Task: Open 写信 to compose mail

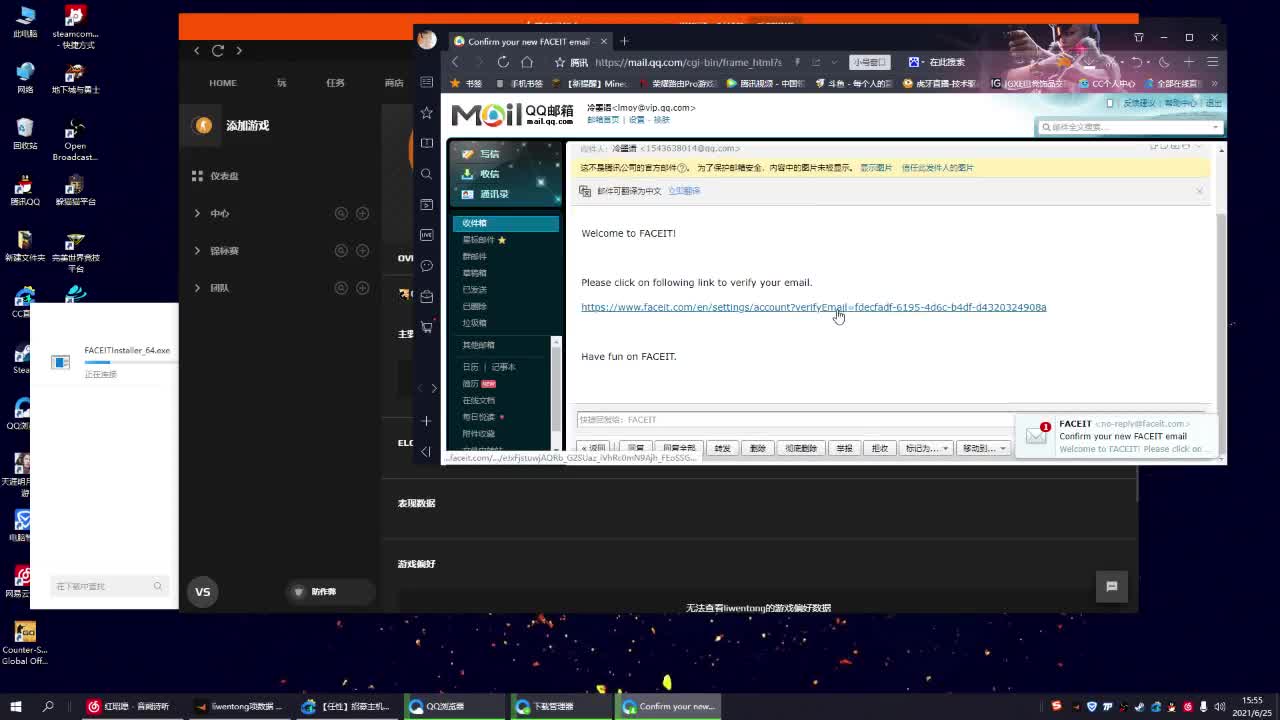Action: [487, 154]
